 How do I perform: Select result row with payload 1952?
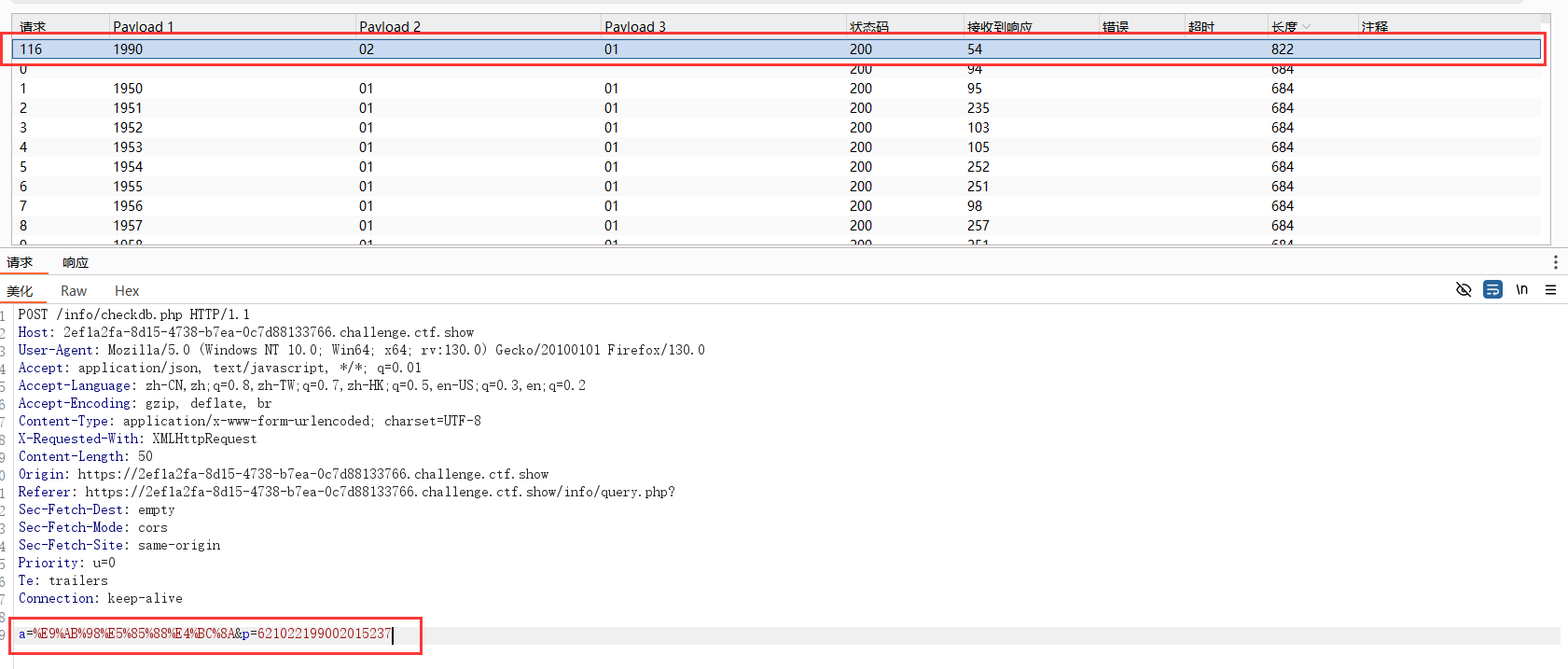[776, 128]
